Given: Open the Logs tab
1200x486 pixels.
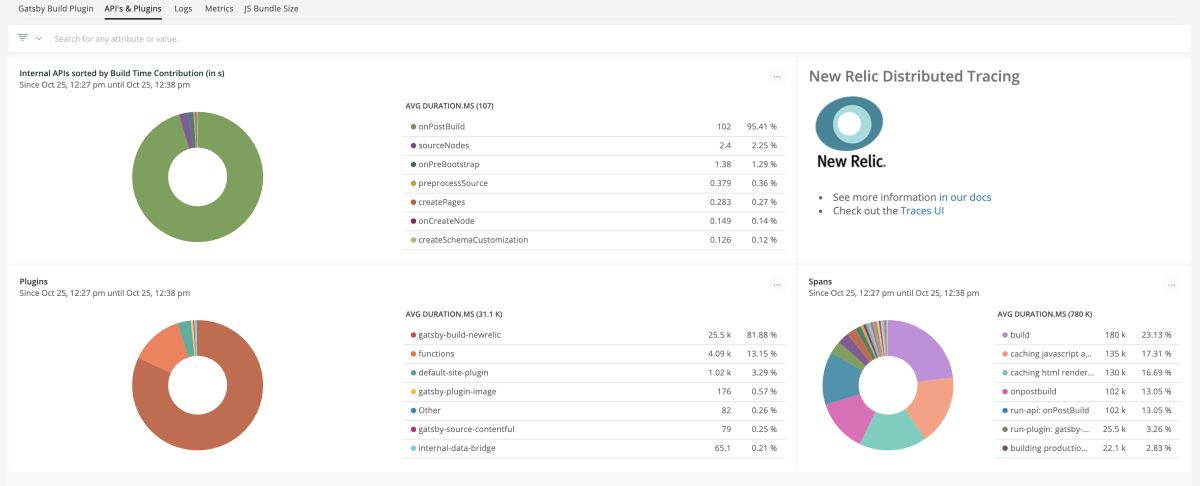Looking at the screenshot, I should tap(183, 8).
